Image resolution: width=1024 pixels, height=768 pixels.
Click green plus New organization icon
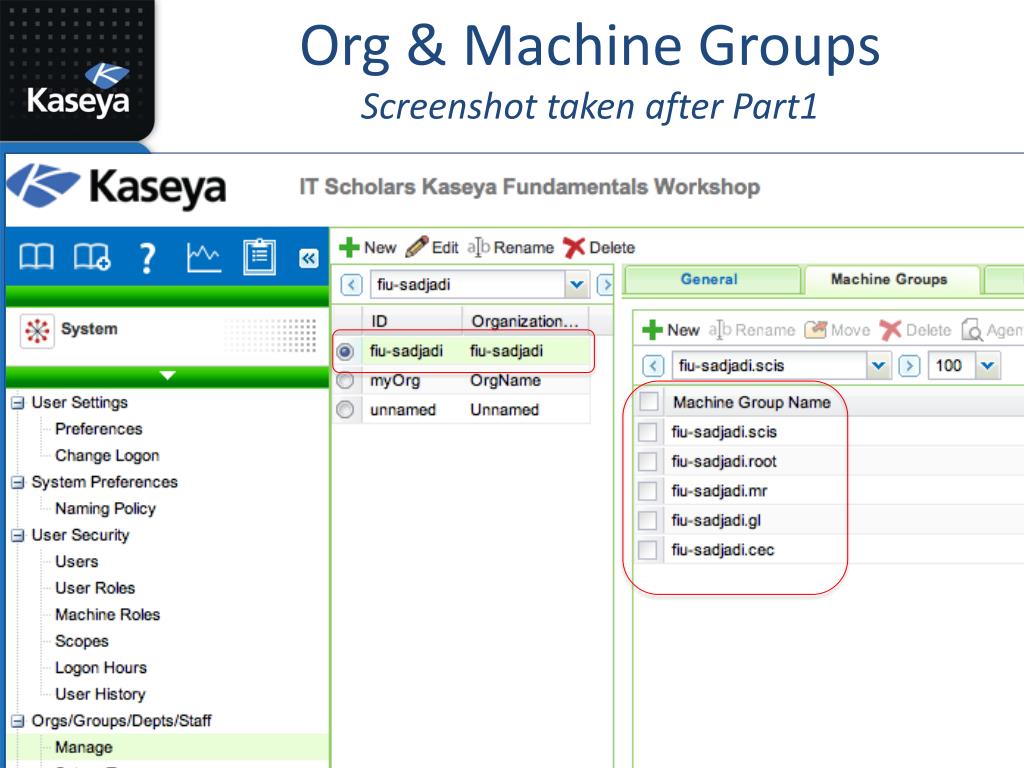[349, 248]
